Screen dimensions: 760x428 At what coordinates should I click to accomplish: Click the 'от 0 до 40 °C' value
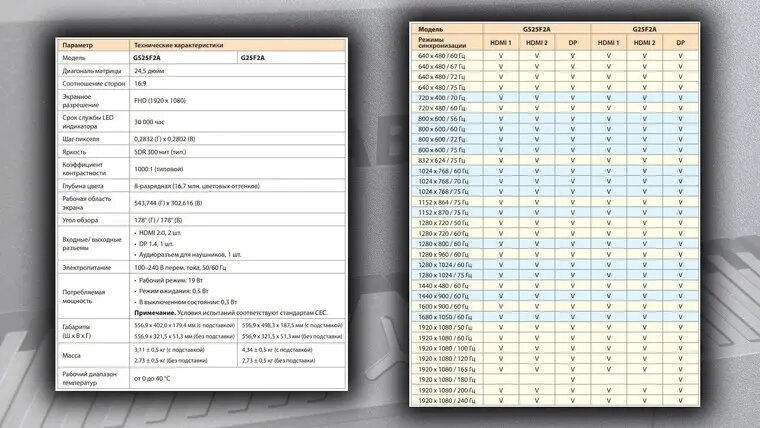point(152,379)
